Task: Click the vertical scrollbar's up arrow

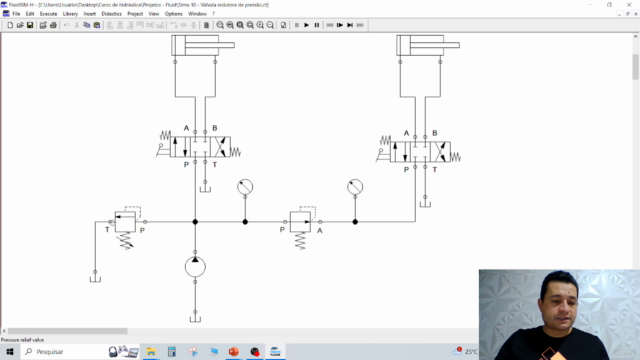Action: 636,37
